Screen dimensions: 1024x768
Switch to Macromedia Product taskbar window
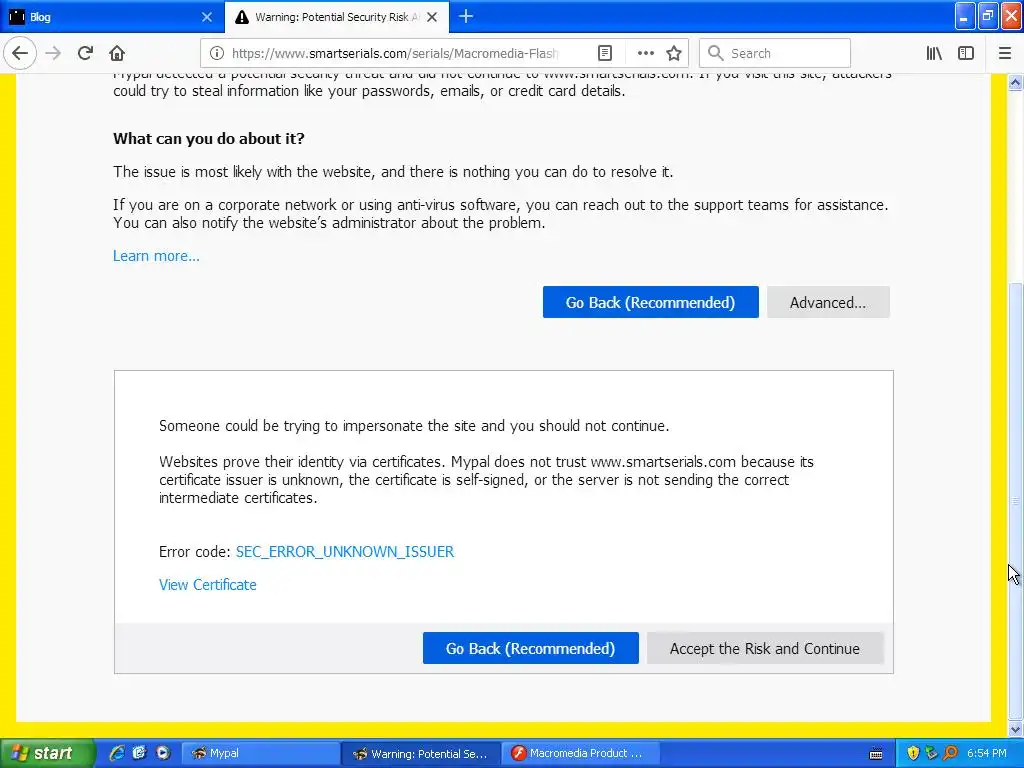coord(580,754)
